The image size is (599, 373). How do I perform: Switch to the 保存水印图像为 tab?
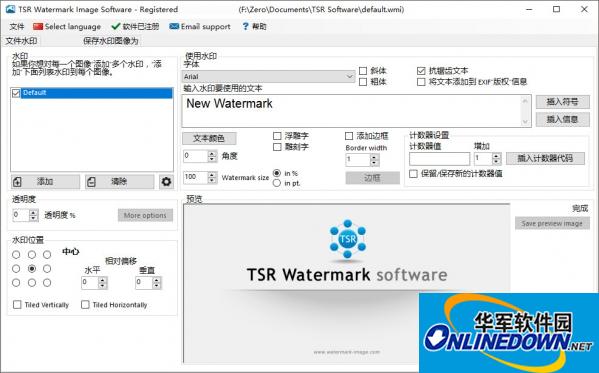110,41
